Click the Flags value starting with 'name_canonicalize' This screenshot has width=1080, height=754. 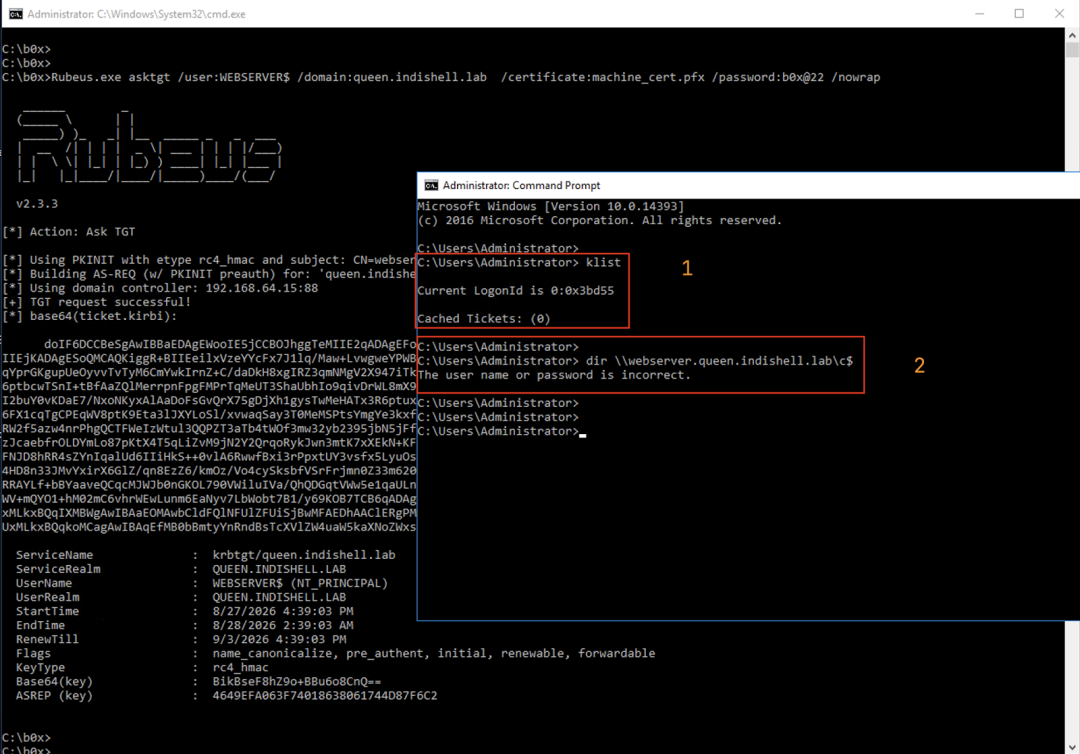pyautogui.click(x=434, y=653)
